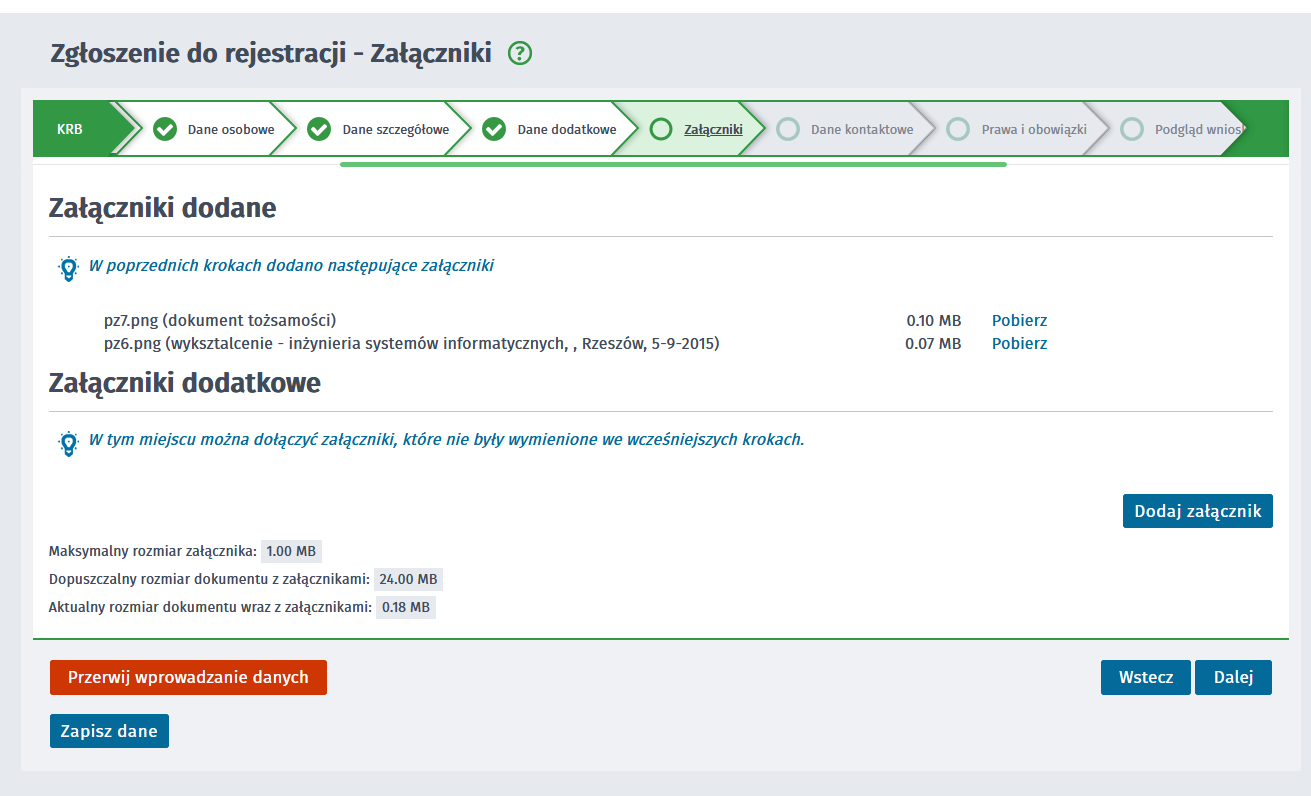The image size is (1311, 796).
Task: Click the Załączniki dodane heading
Action: pyautogui.click(x=162, y=208)
